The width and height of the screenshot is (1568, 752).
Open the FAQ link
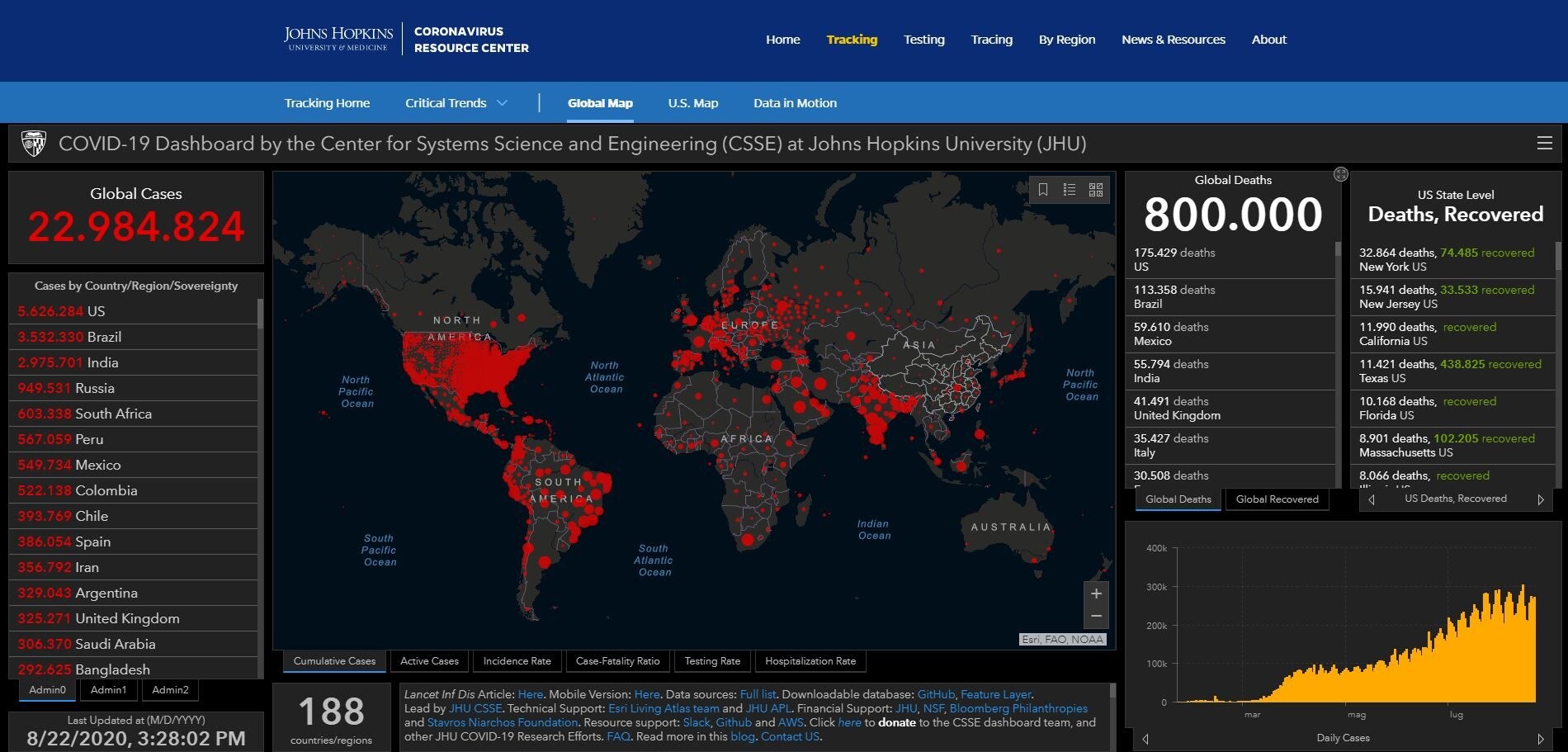tap(618, 737)
